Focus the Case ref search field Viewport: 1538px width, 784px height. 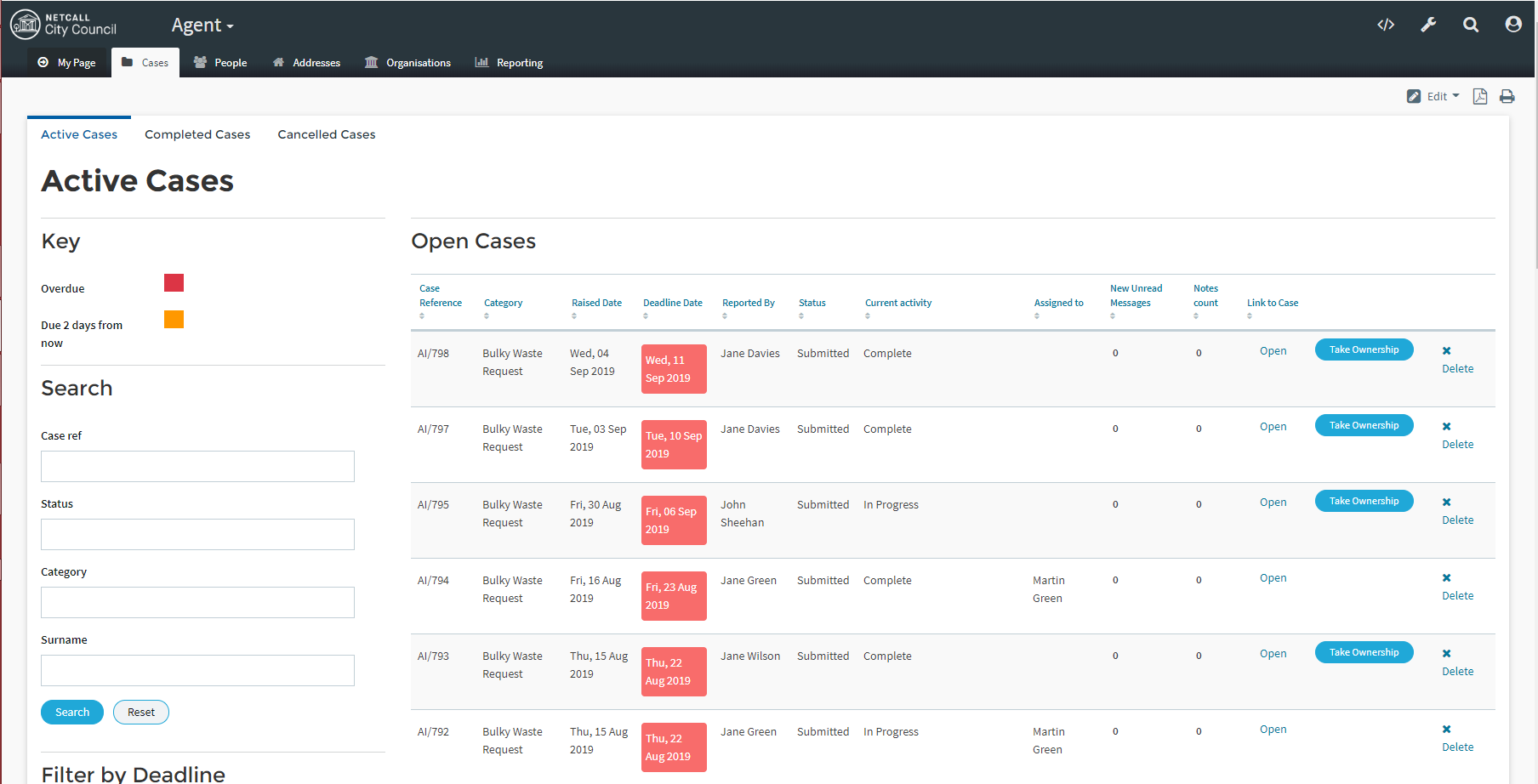point(197,466)
